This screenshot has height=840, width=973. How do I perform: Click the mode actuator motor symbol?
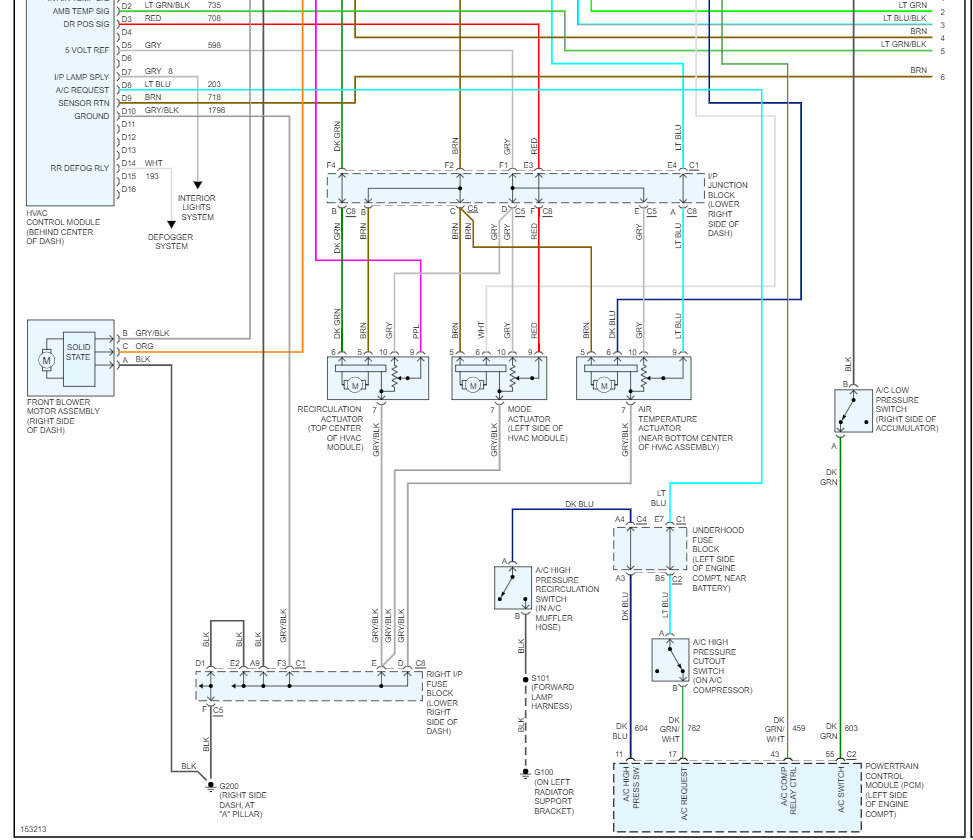473,385
